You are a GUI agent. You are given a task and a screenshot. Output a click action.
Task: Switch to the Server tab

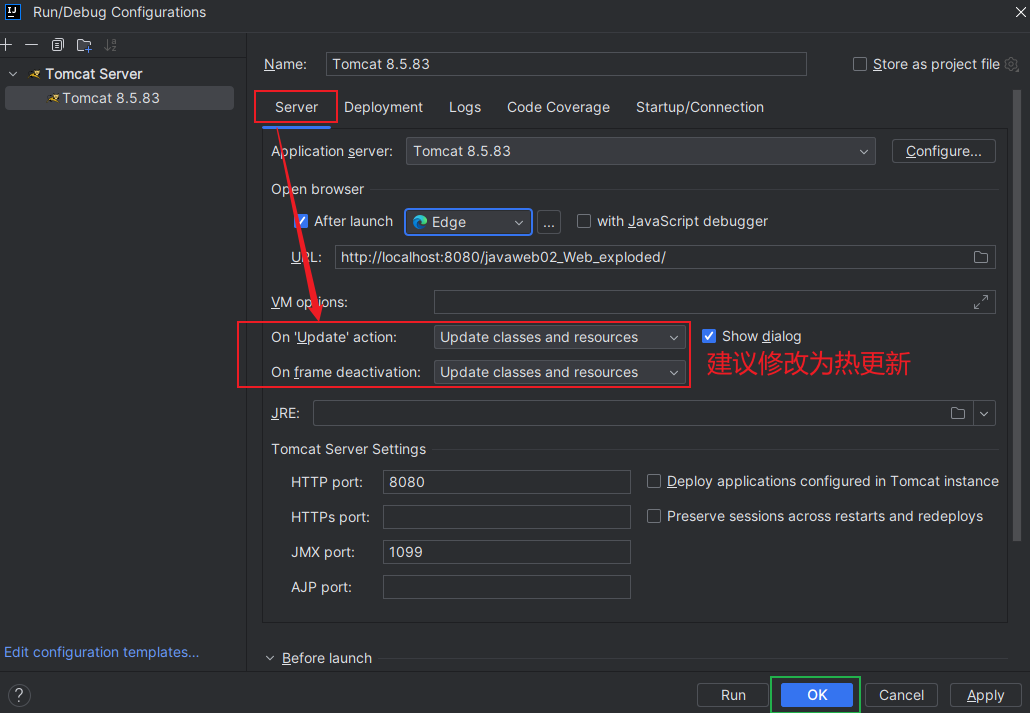(296, 107)
